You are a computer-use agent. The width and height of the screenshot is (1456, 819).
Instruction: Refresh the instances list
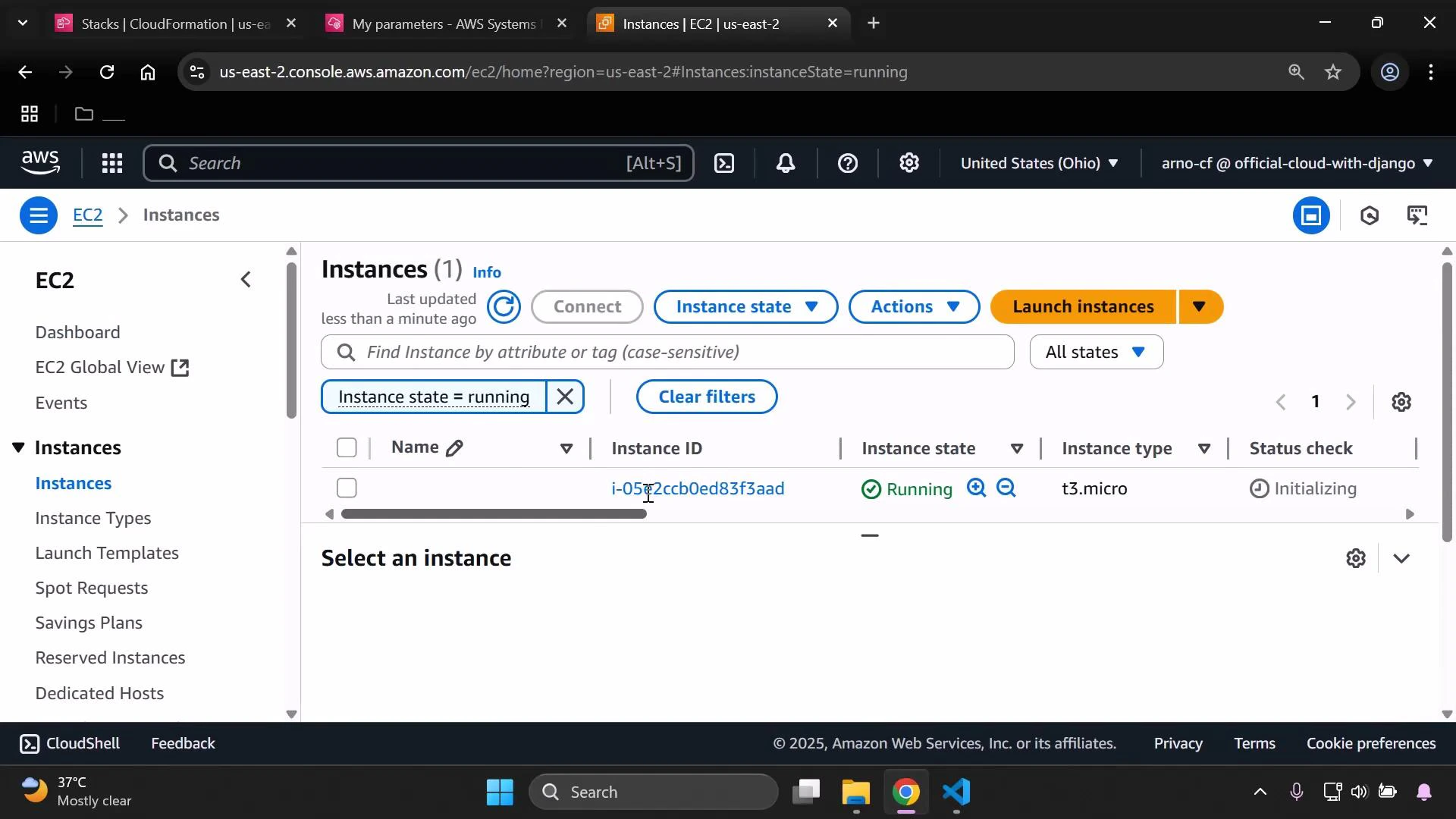pos(504,306)
